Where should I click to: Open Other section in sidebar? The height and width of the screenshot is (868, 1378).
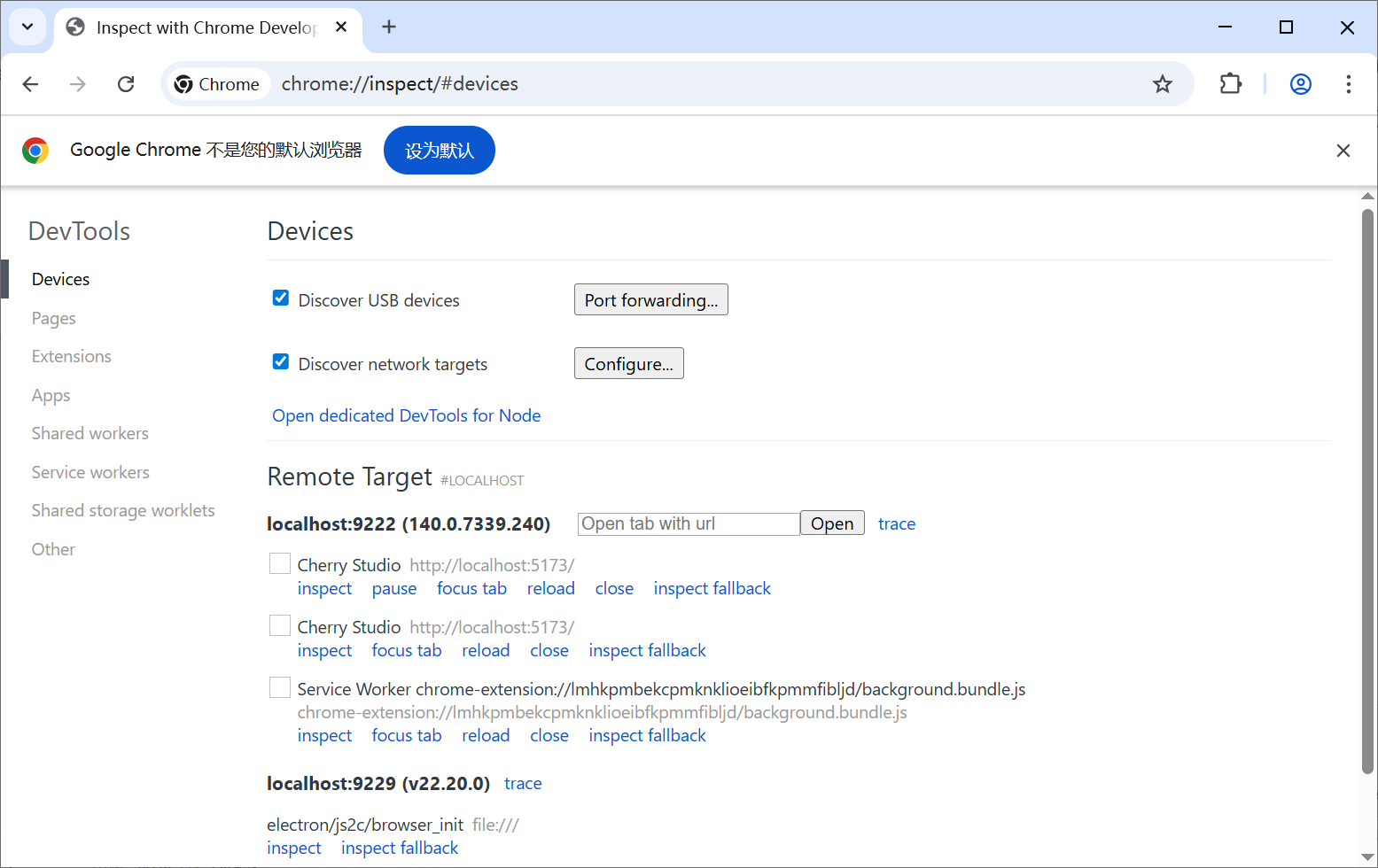click(x=53, y=549)
